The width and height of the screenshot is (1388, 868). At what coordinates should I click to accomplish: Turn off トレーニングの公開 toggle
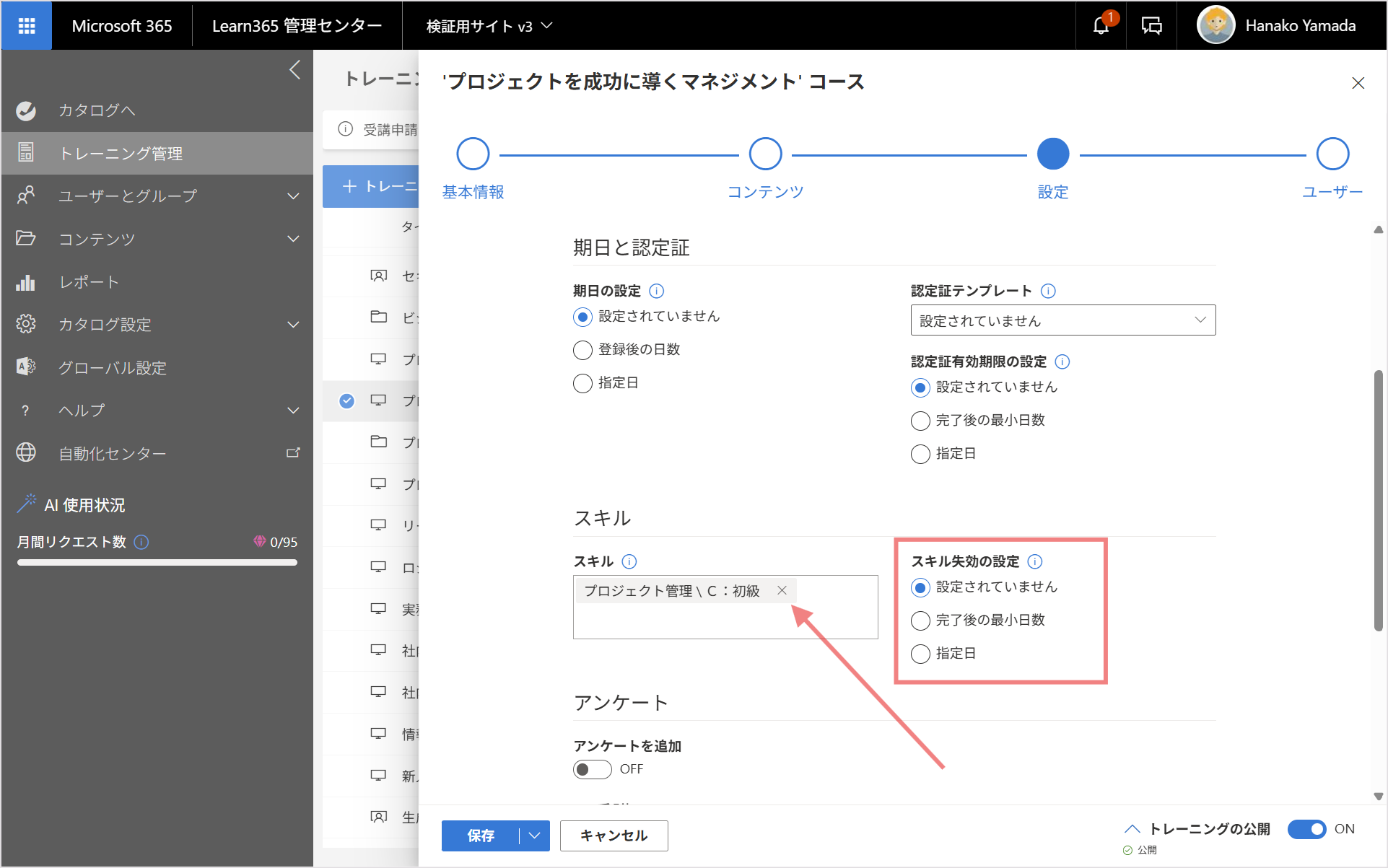coord(1306,829)
